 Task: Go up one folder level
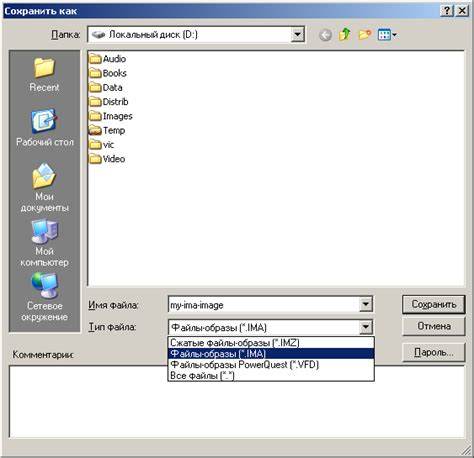click(x=345, y=34)
